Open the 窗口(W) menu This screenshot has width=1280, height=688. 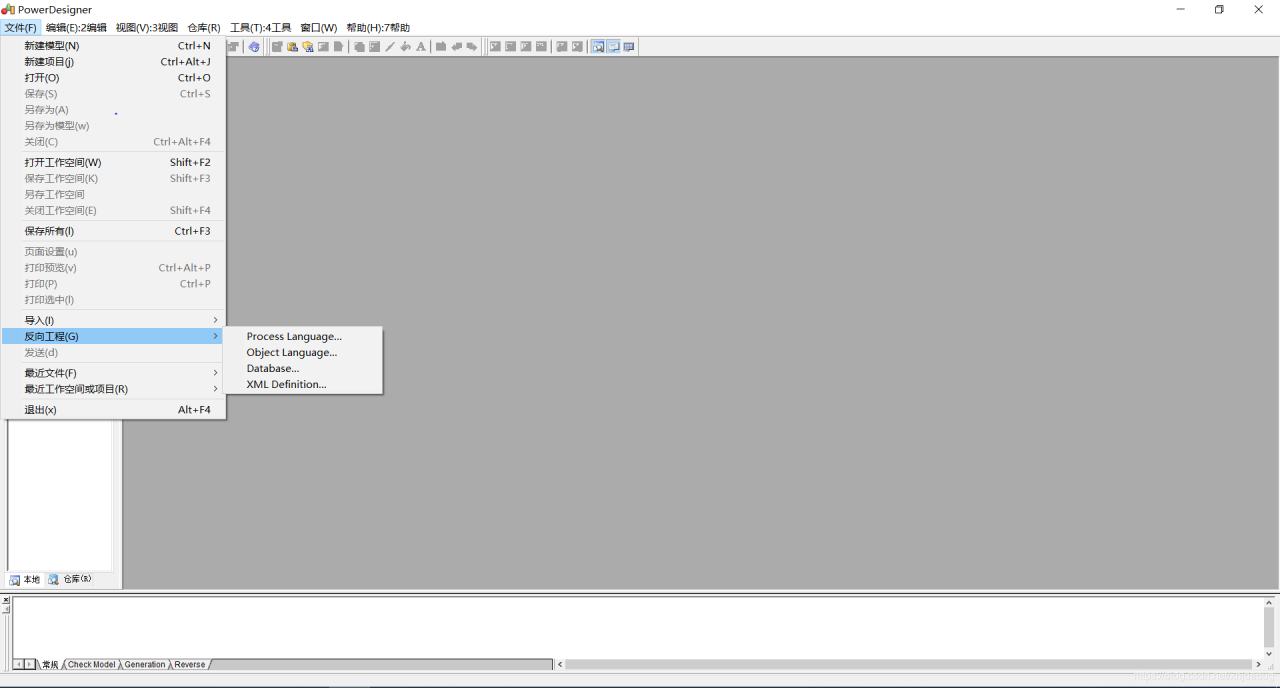tap(319, 28)
